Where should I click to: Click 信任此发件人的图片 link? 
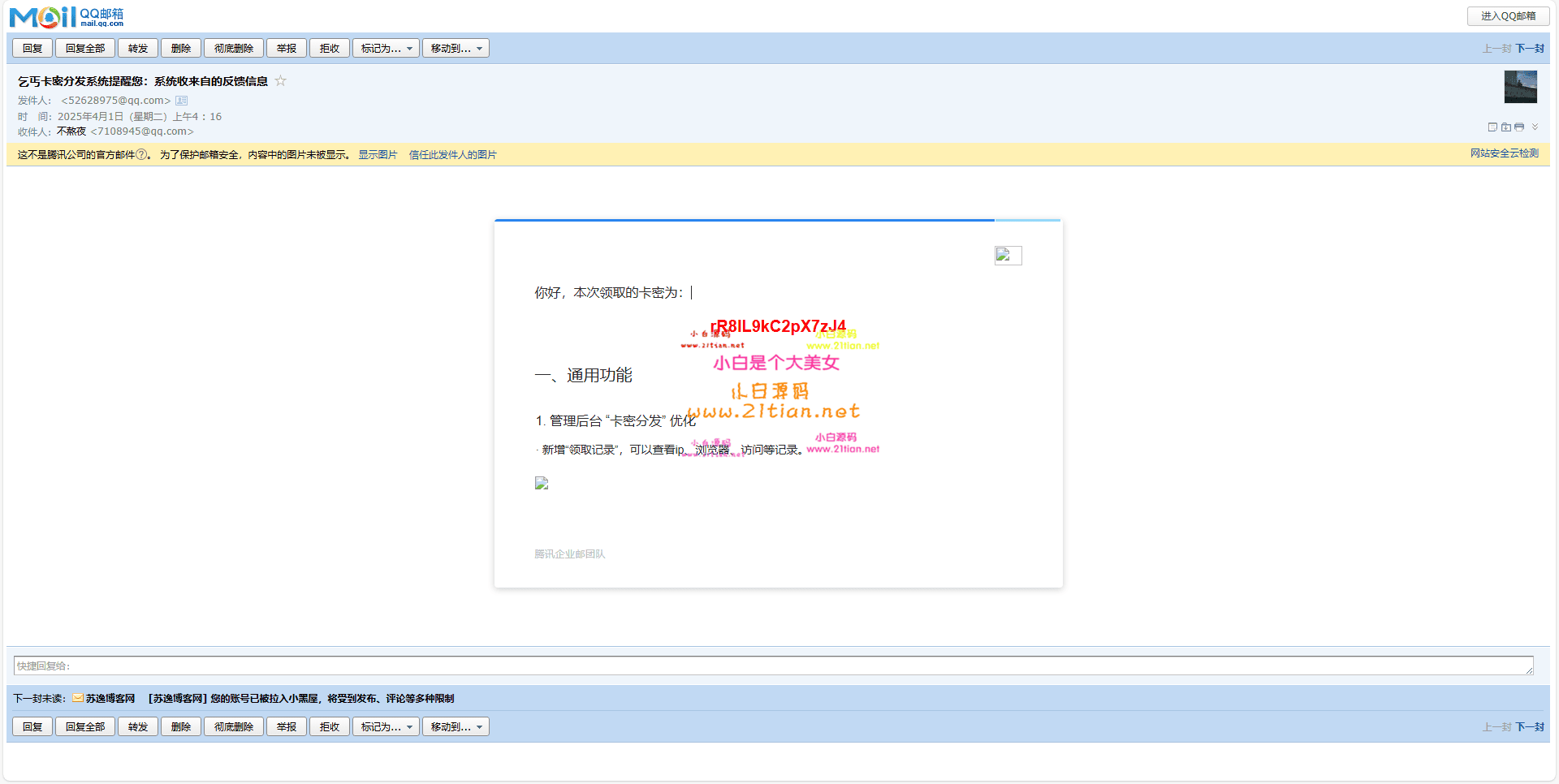452,155
